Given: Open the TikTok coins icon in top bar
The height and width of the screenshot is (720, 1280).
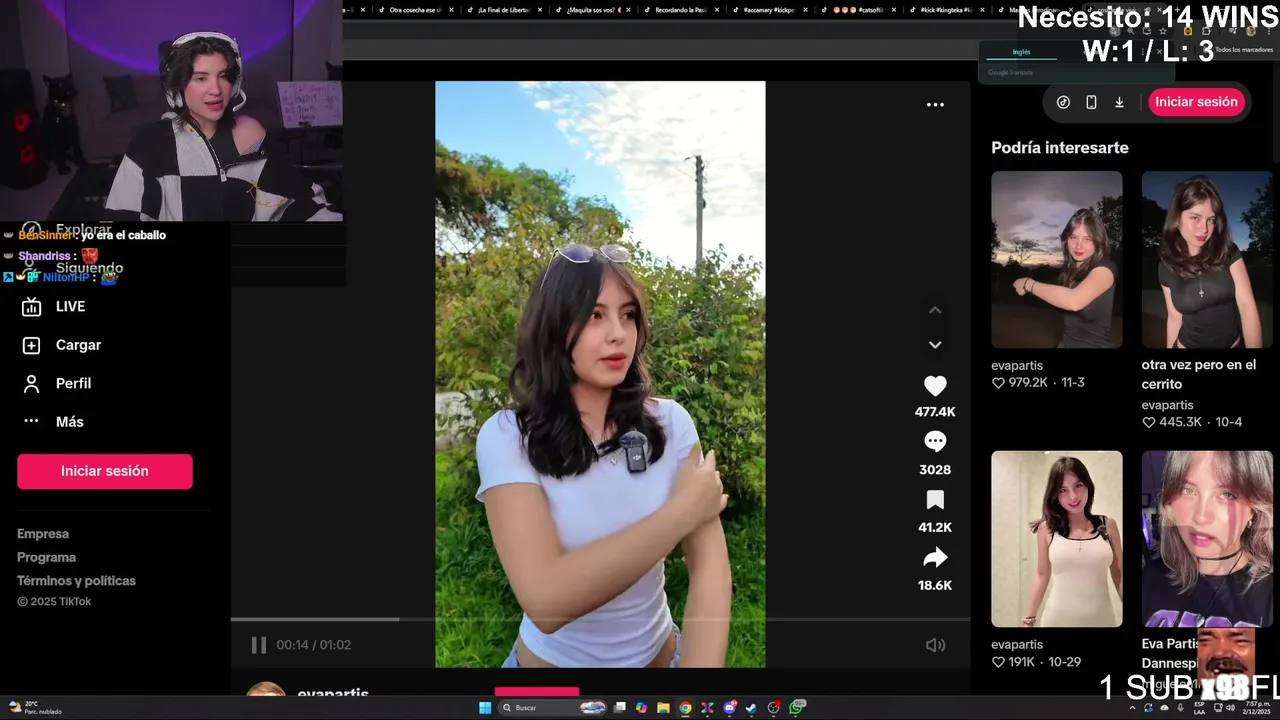Looking at the screenshot, I should click(x=1063, y=102).
